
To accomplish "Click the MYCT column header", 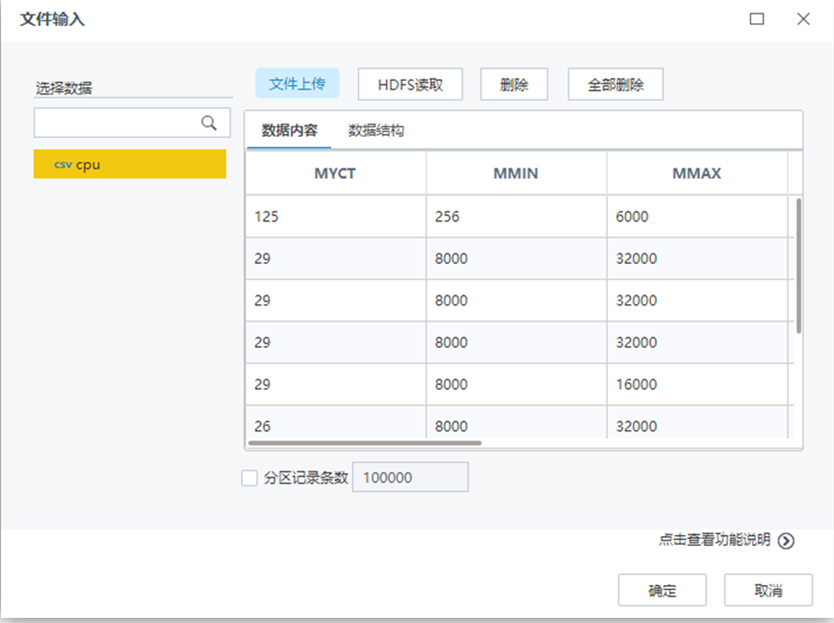I will pyautogui.click(x=336, y=172).
